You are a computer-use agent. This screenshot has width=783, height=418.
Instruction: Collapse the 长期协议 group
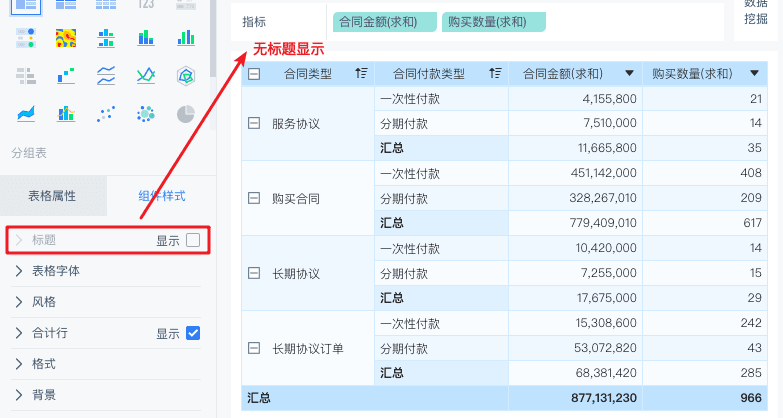(254, 273)
